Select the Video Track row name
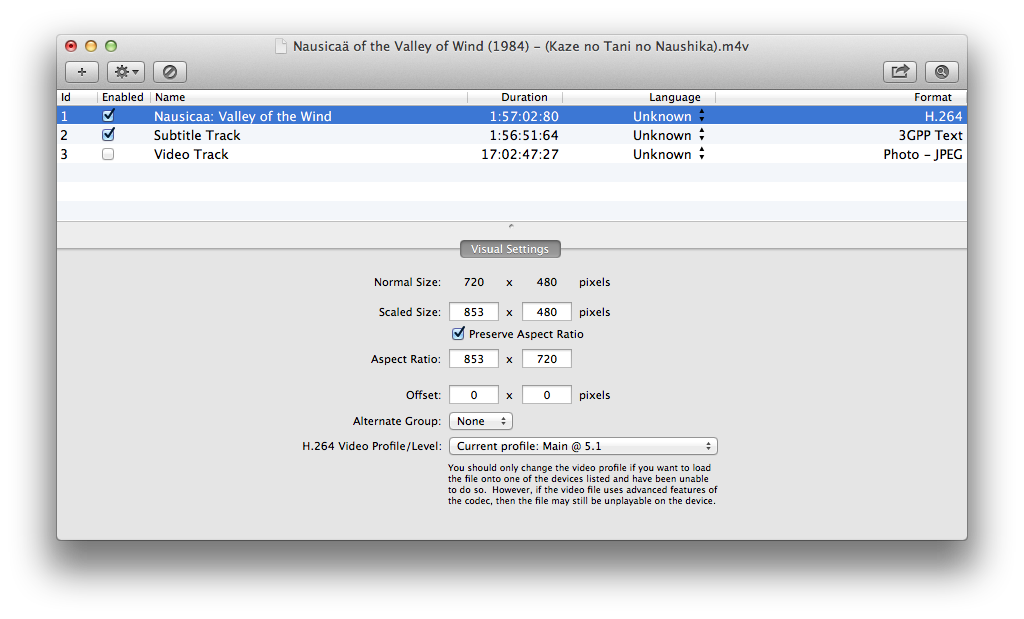Image resolution: width=1024 pixels, height=619 pixels. pos(191,154)
